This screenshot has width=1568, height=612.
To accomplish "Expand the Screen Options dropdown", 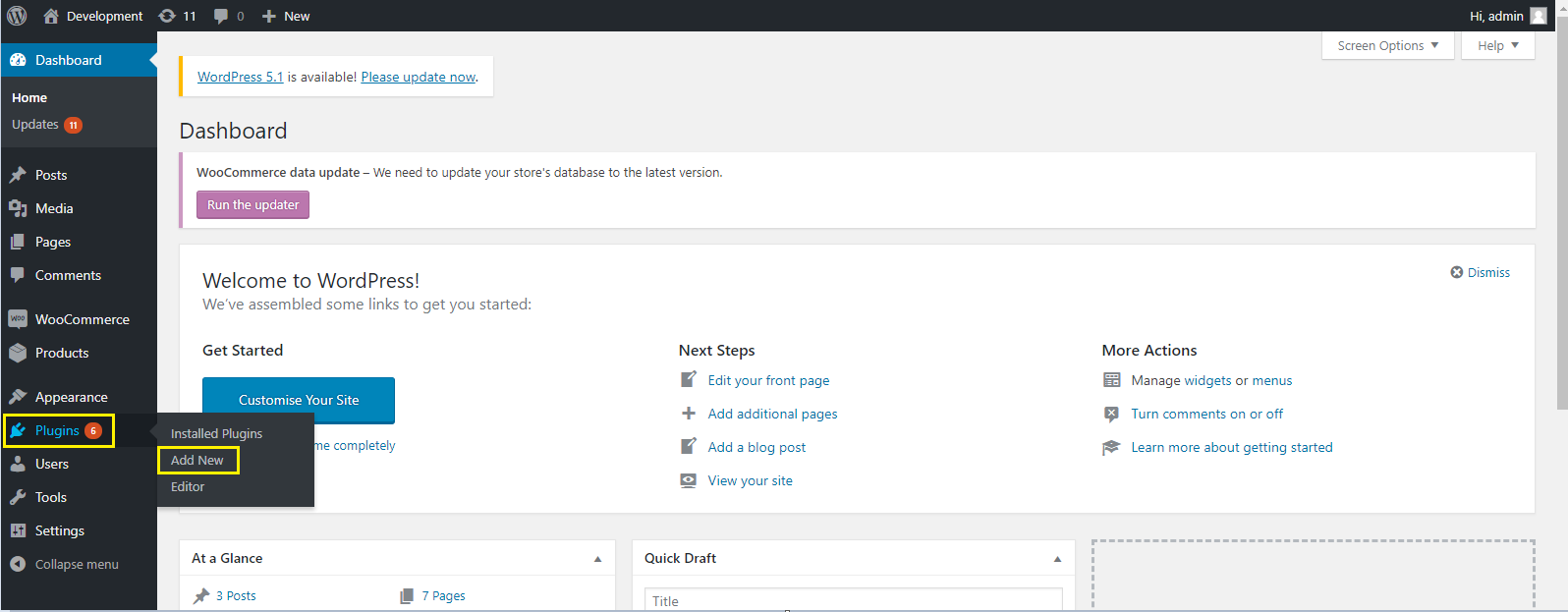I will click(x=1388, y=45).
